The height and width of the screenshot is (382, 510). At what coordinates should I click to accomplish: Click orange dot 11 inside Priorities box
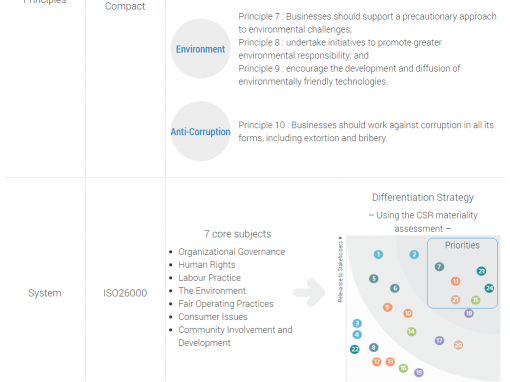click(x=455, y=281)
